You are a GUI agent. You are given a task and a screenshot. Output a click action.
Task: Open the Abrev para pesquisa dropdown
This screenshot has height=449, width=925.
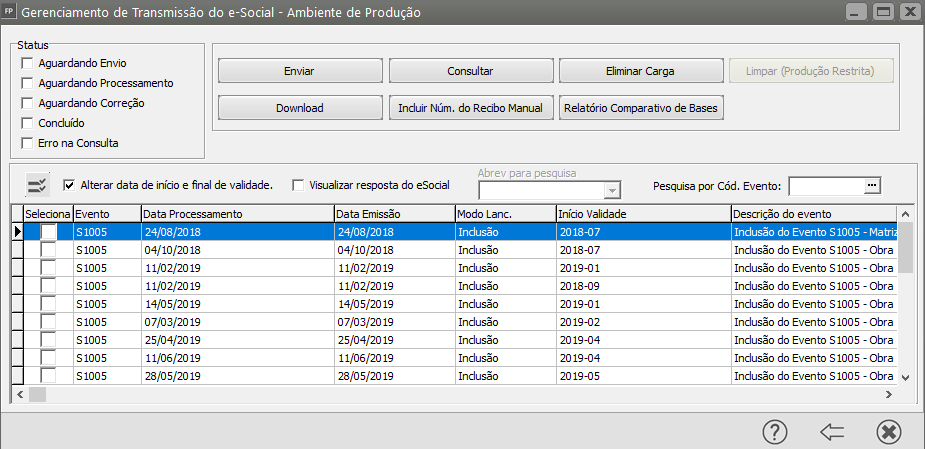tap(611, 191)
